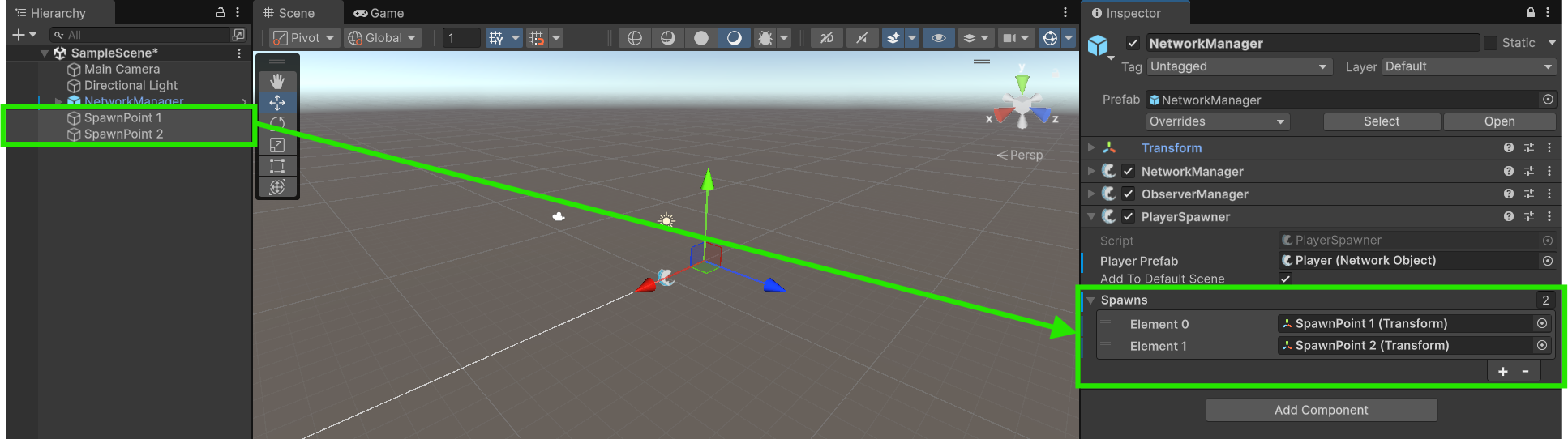Lock the Hierarchy panel

(221, 13)
